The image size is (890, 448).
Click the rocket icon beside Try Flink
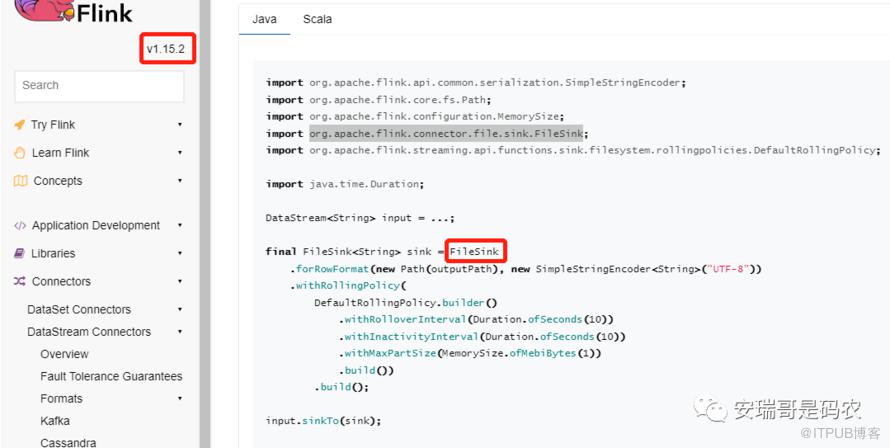coord(20,125)
